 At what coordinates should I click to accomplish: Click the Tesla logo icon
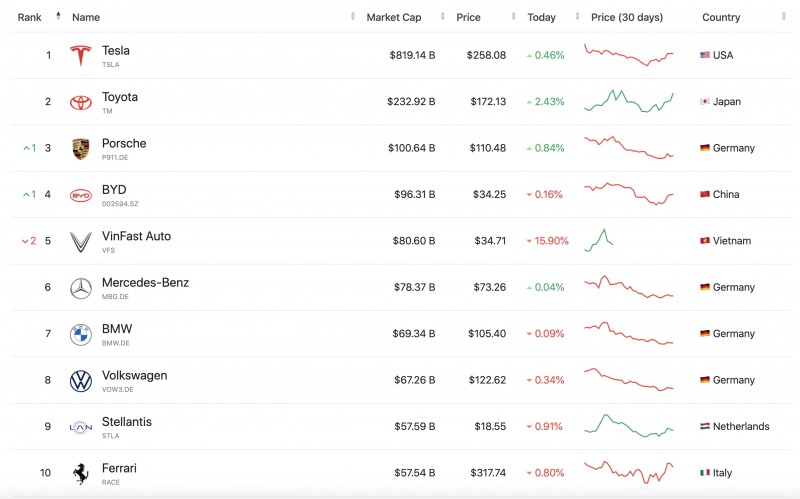(81, 56)
